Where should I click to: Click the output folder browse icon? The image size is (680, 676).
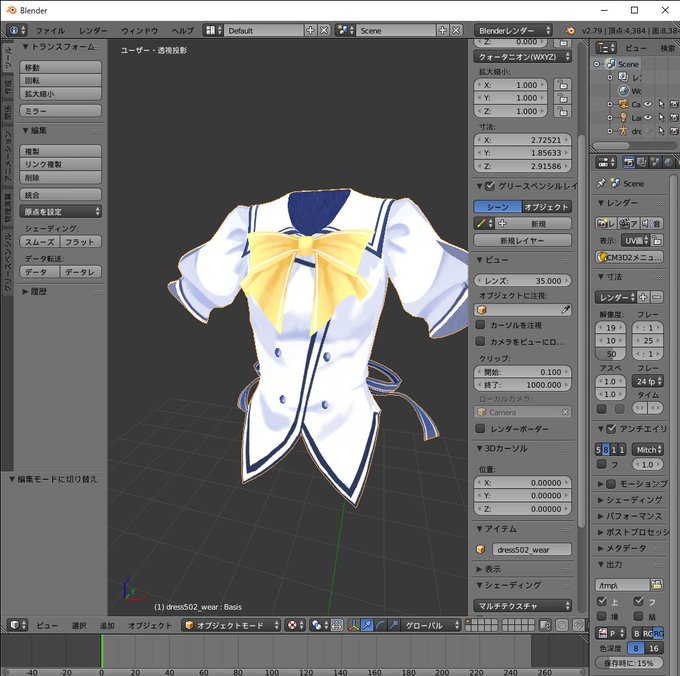(x=657, y=585)
